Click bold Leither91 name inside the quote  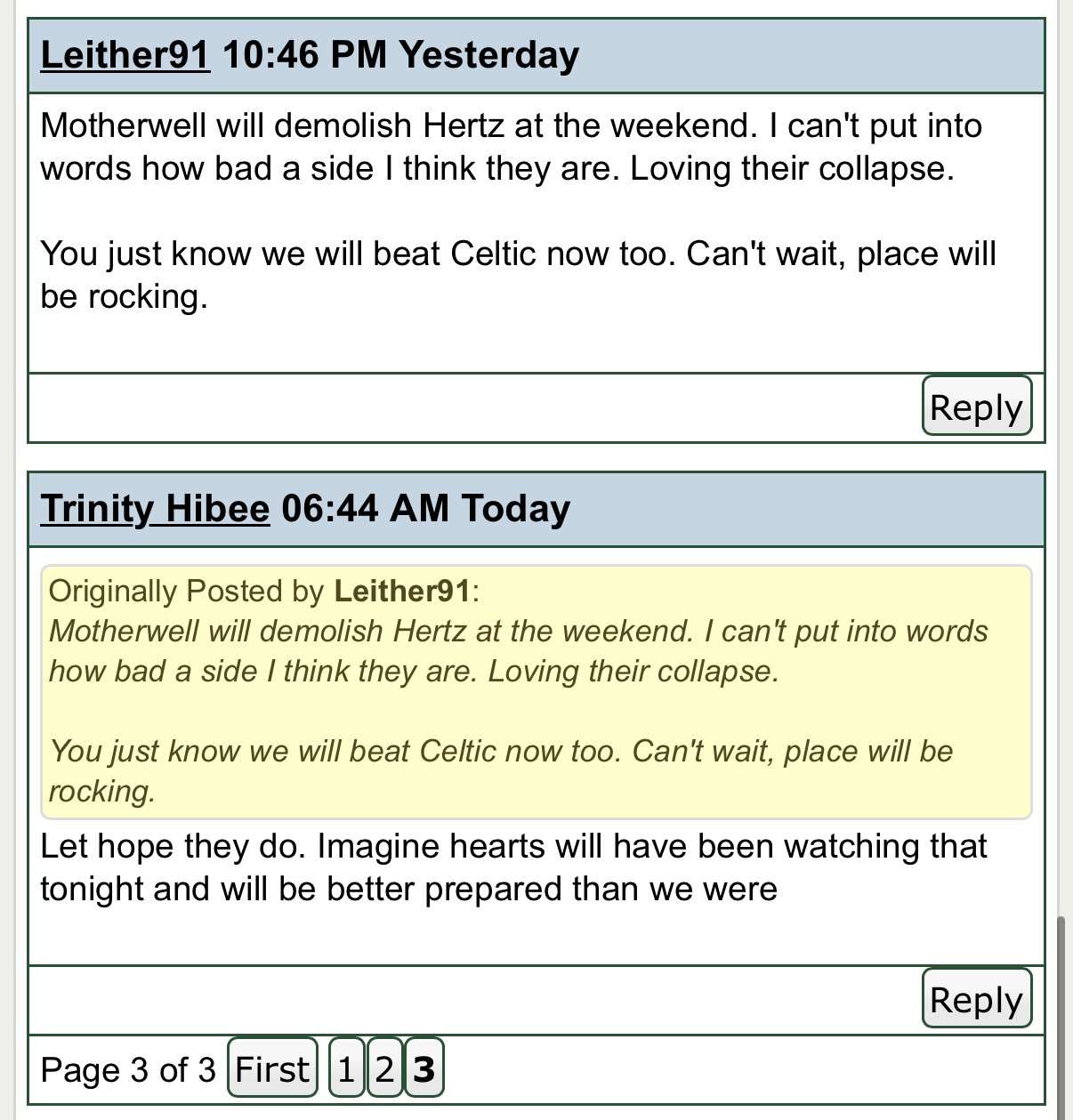(x=401, y=591)
